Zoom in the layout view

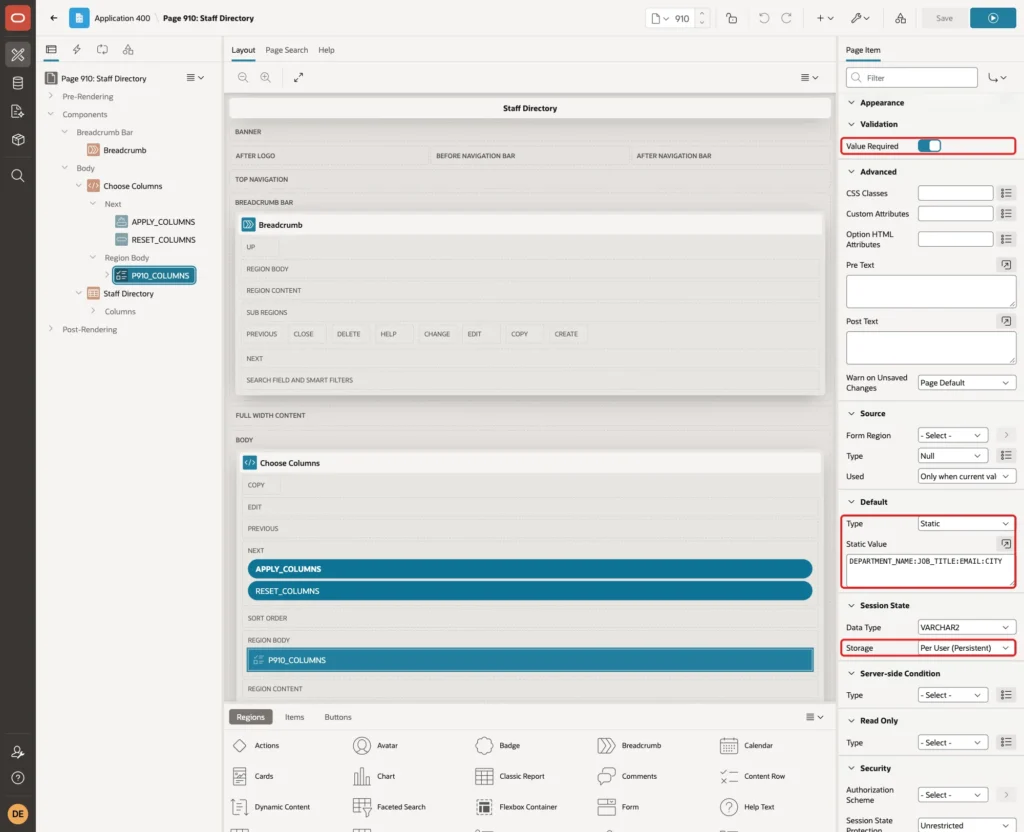click(266, 78)
